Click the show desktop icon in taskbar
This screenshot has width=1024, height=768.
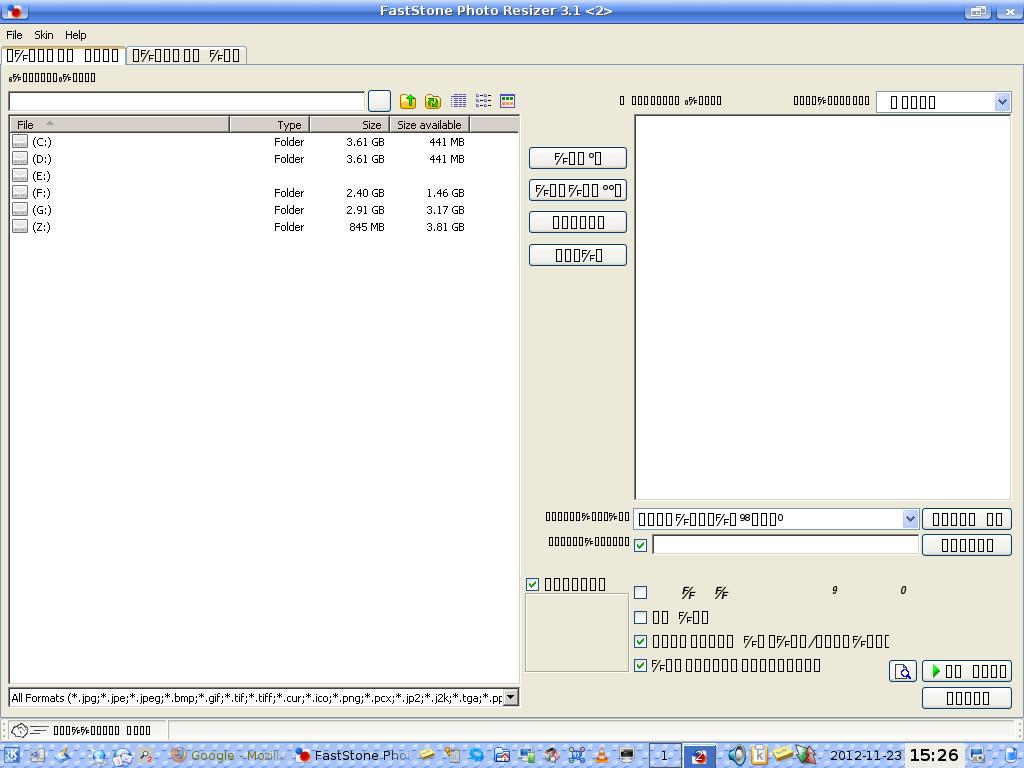(x=37, y=756)
